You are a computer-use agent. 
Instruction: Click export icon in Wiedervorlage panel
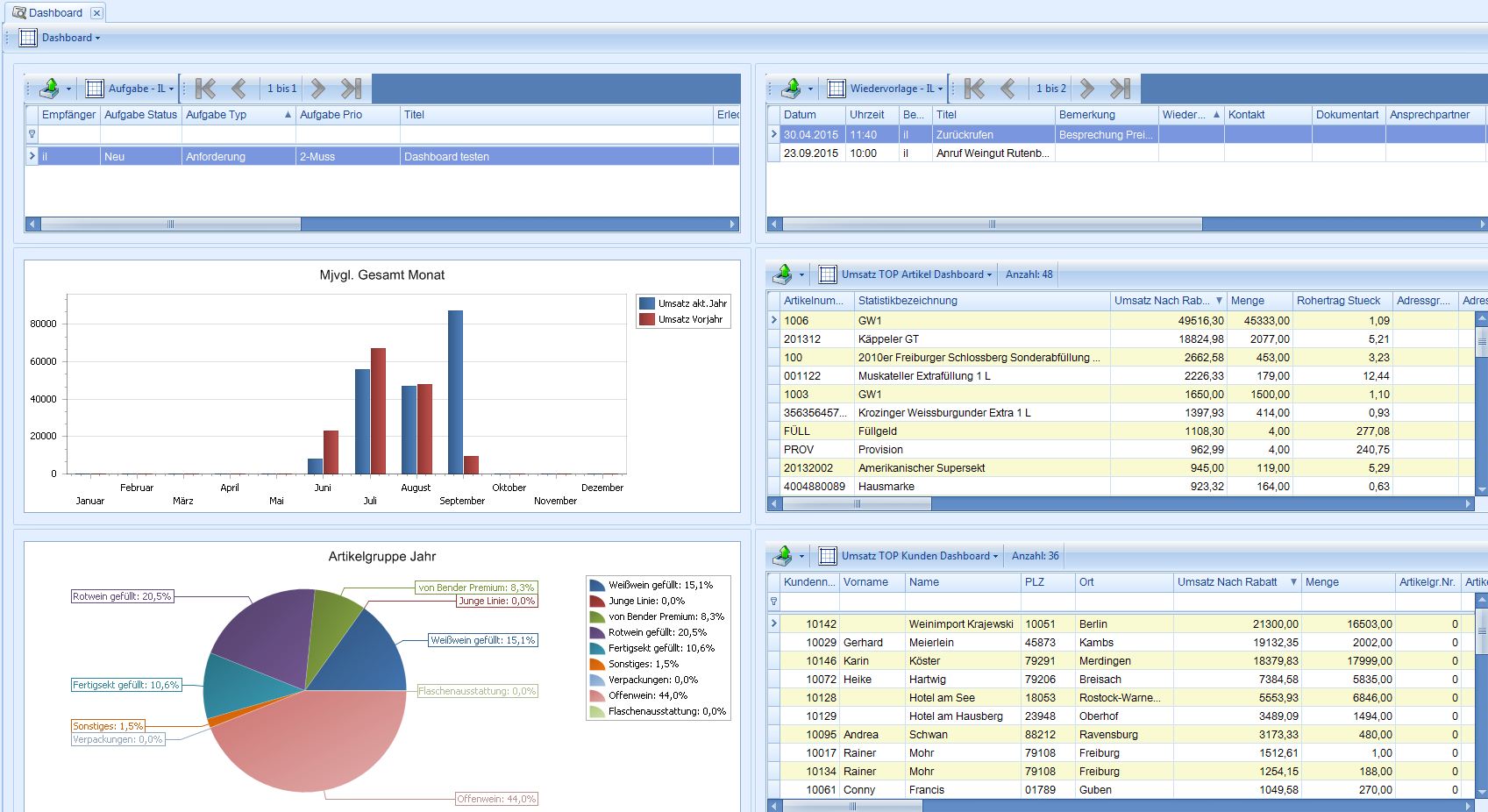(x=792, y=88)
